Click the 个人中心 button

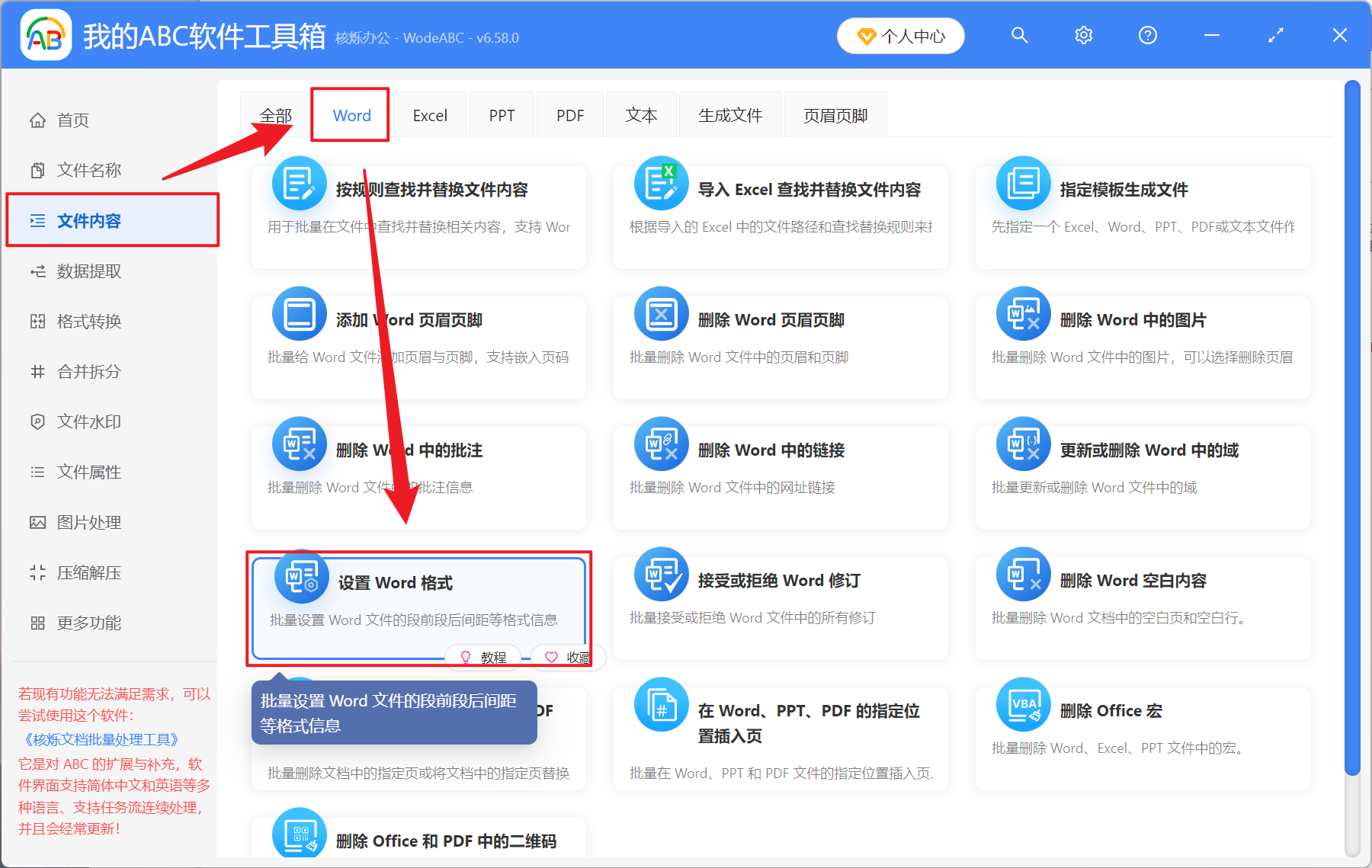point(900,35)
